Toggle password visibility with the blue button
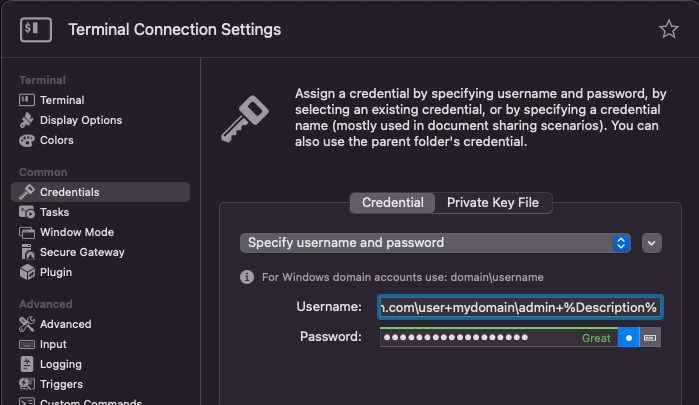Image resolution: width=699 pixels, height=405 pixels. [628, 338]
